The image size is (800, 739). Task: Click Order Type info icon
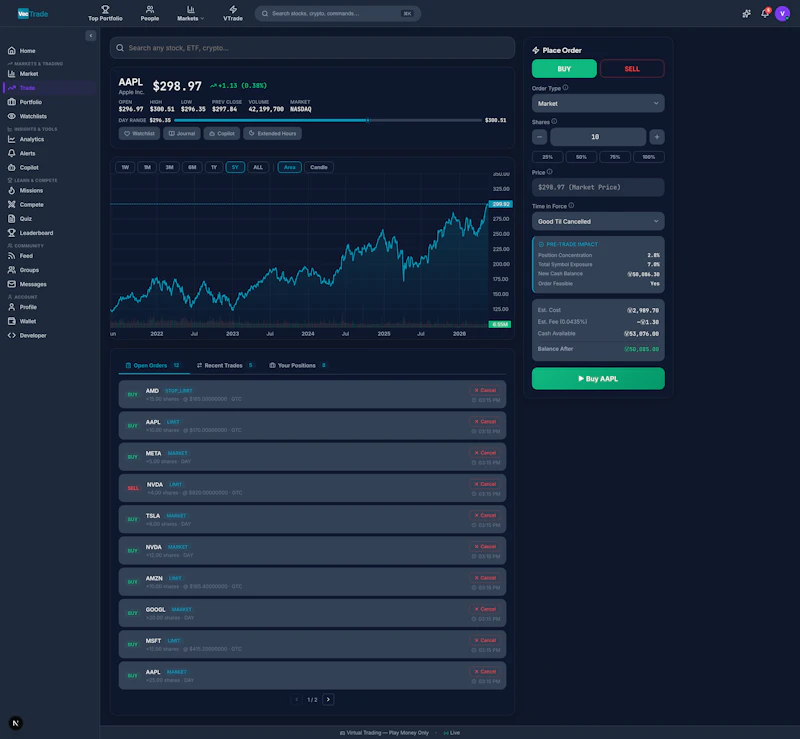coord(565,88)
